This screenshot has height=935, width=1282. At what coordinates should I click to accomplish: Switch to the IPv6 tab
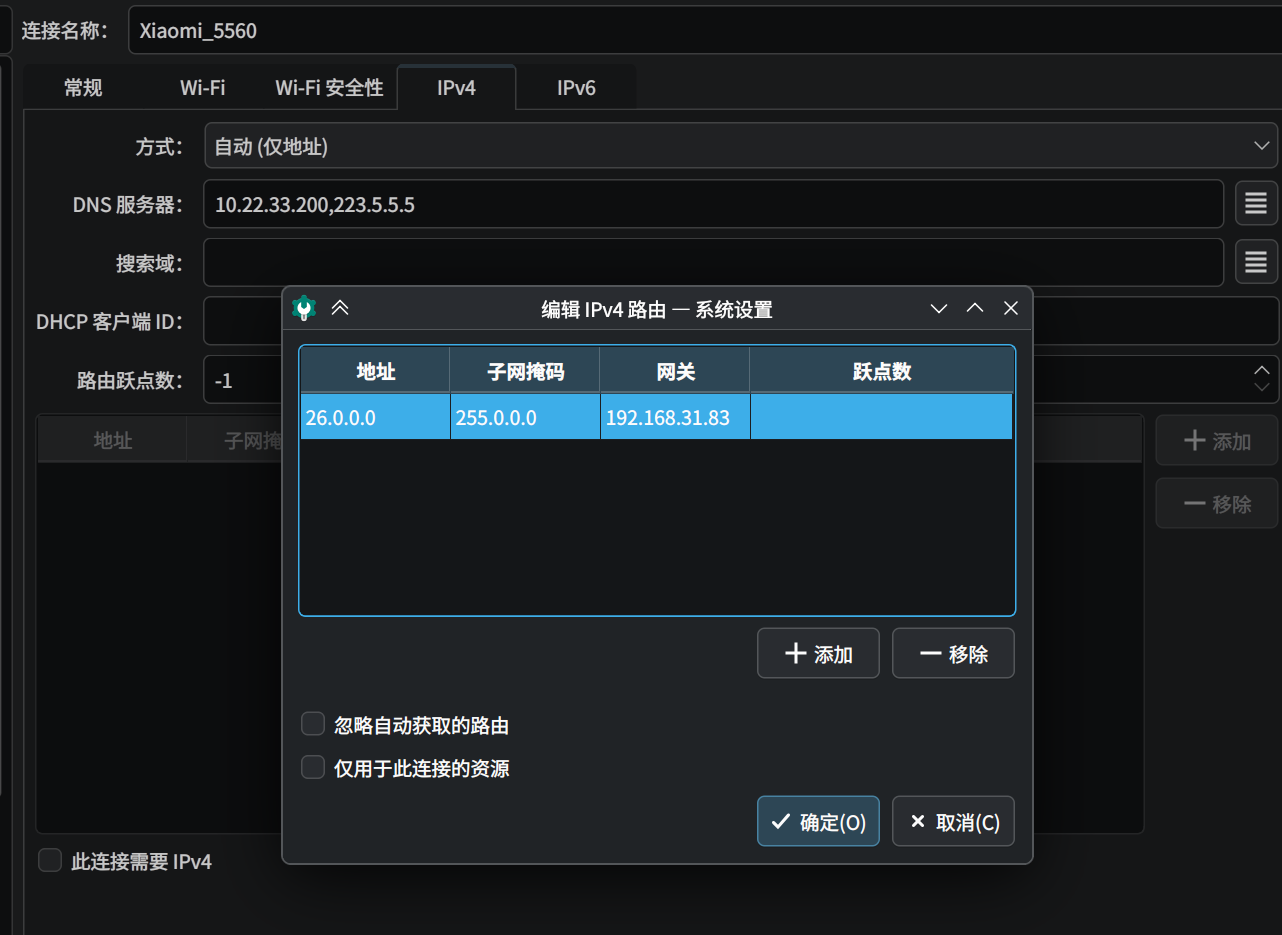point(577,88)
